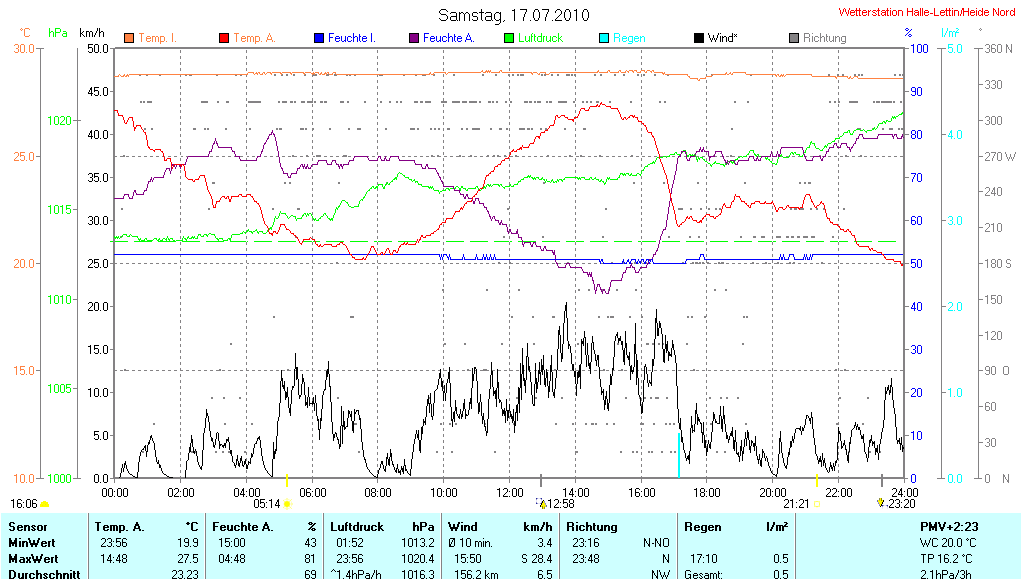Click the Wetterstation Halle-Lettin/Heide Nord link

(x=925, y=13)
